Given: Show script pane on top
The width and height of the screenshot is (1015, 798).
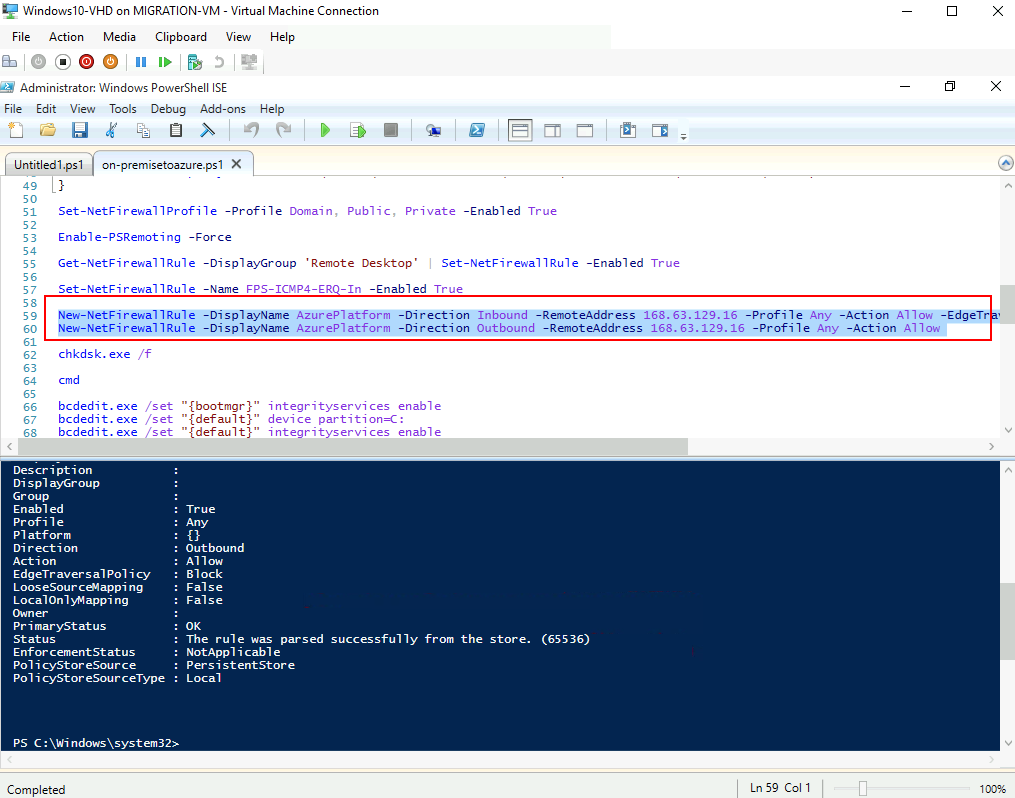Looking at the screenshot, I should click(x=520, y=130).
